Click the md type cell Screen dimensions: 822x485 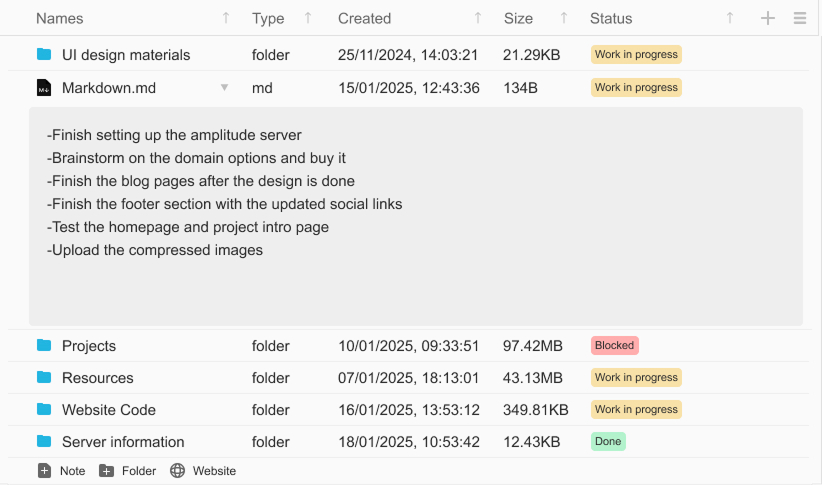coord(262,88)
